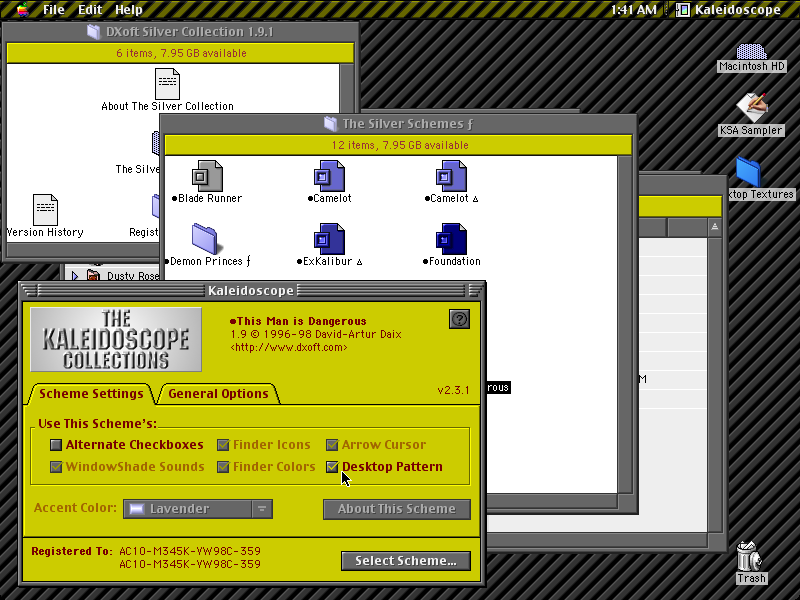Click the DXoft Silver Collection title folder icon
800x600 pixels.
(x=93, y=32)
